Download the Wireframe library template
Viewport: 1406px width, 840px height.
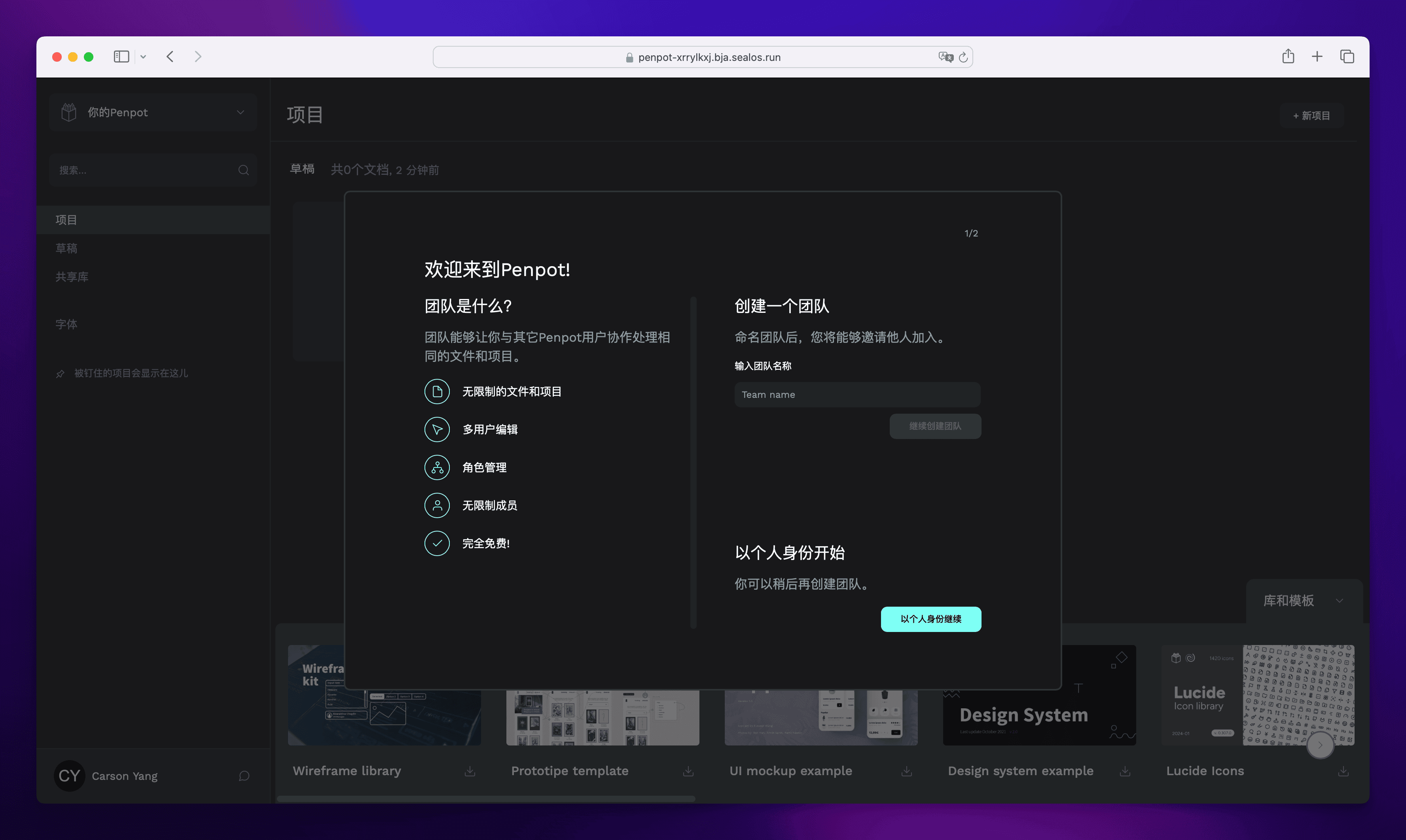(x=470, y=772)
